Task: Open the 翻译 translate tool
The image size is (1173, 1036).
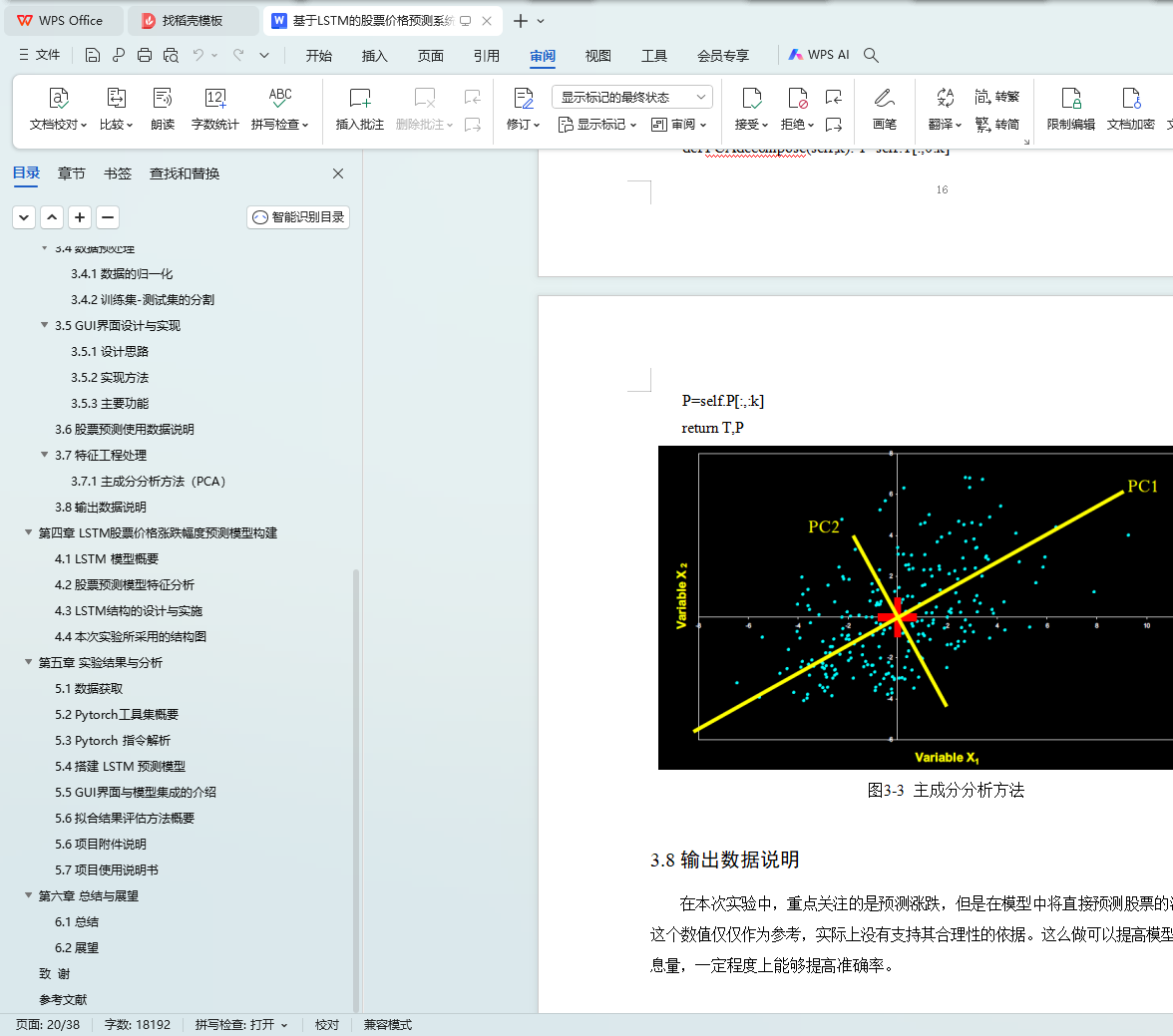Action: (945, 110)
